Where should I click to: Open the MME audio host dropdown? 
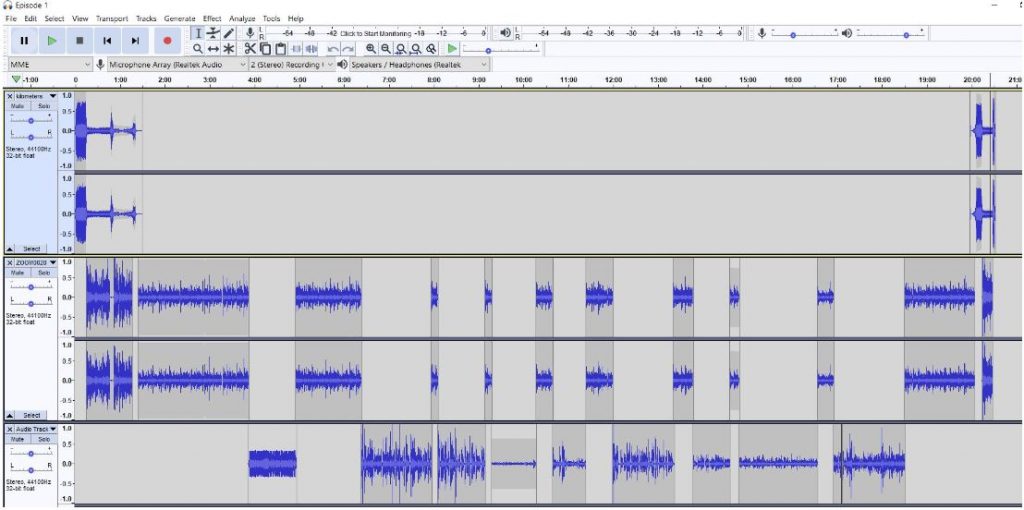[49, 65]
